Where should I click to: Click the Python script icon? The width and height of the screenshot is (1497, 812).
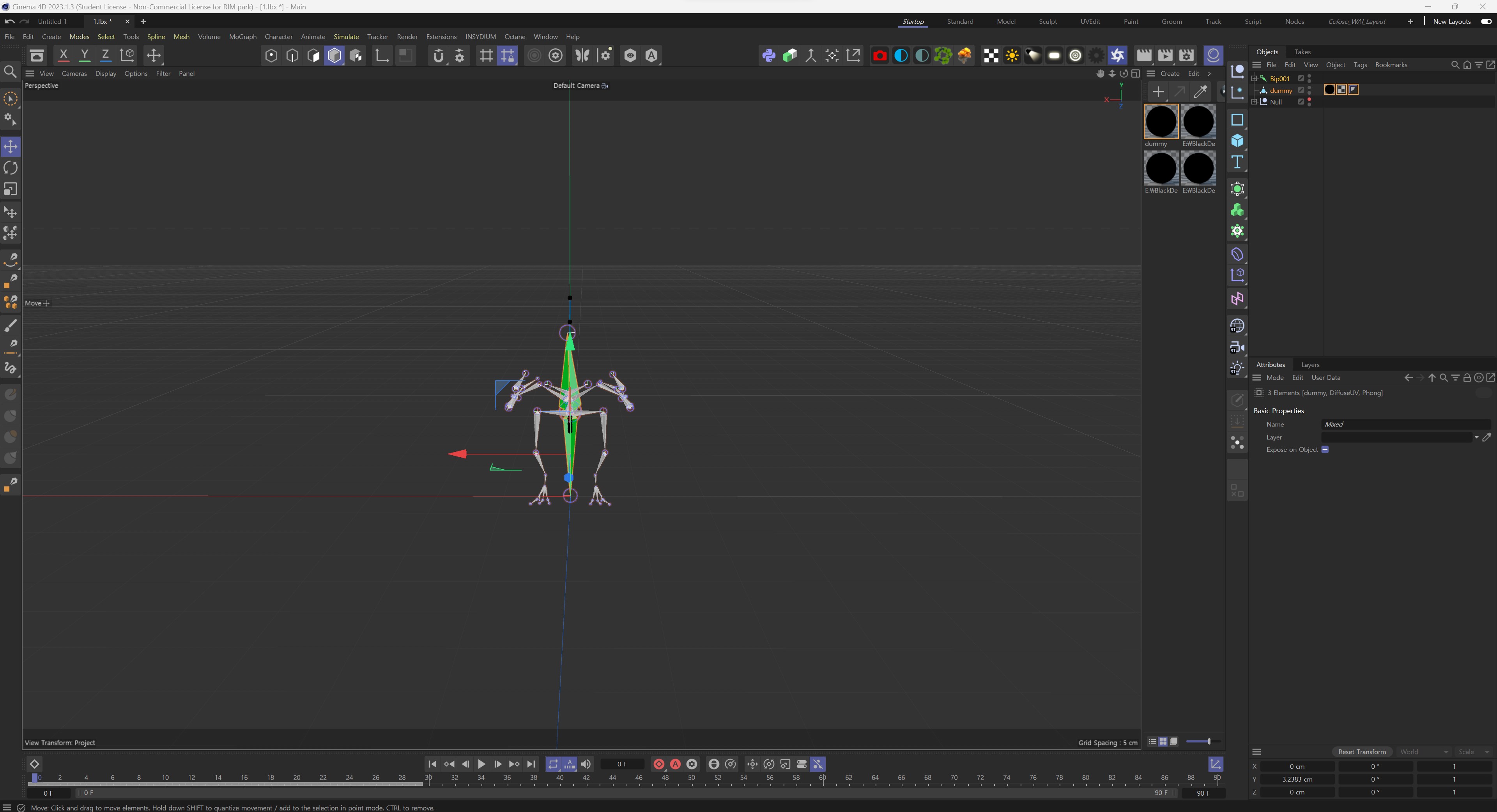tap(769, 55)
